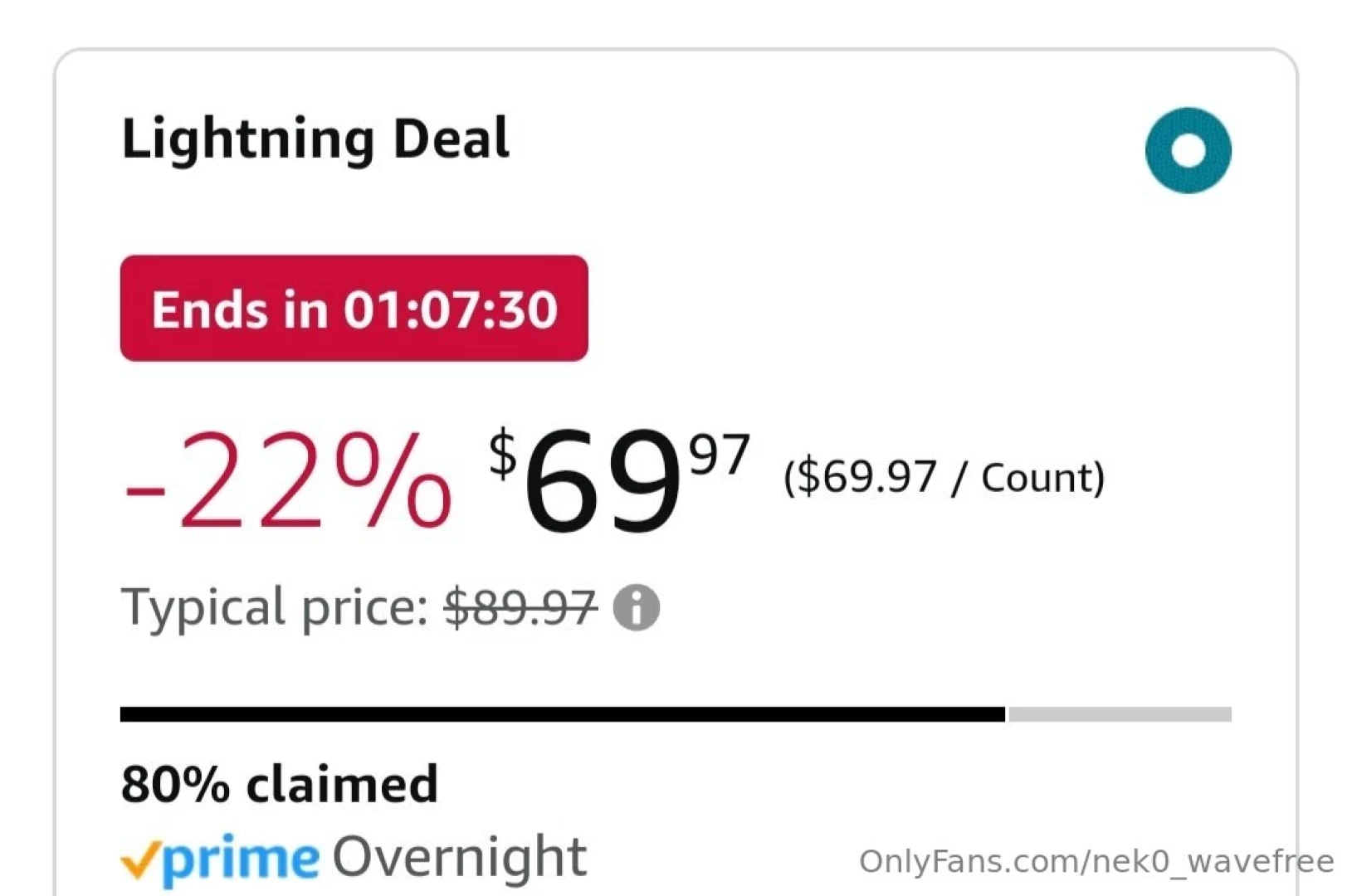This screenshot has width=1352, height=896.
Task: Click the gray unclaimed portion of progress bar
Action: pos(1120,714)
